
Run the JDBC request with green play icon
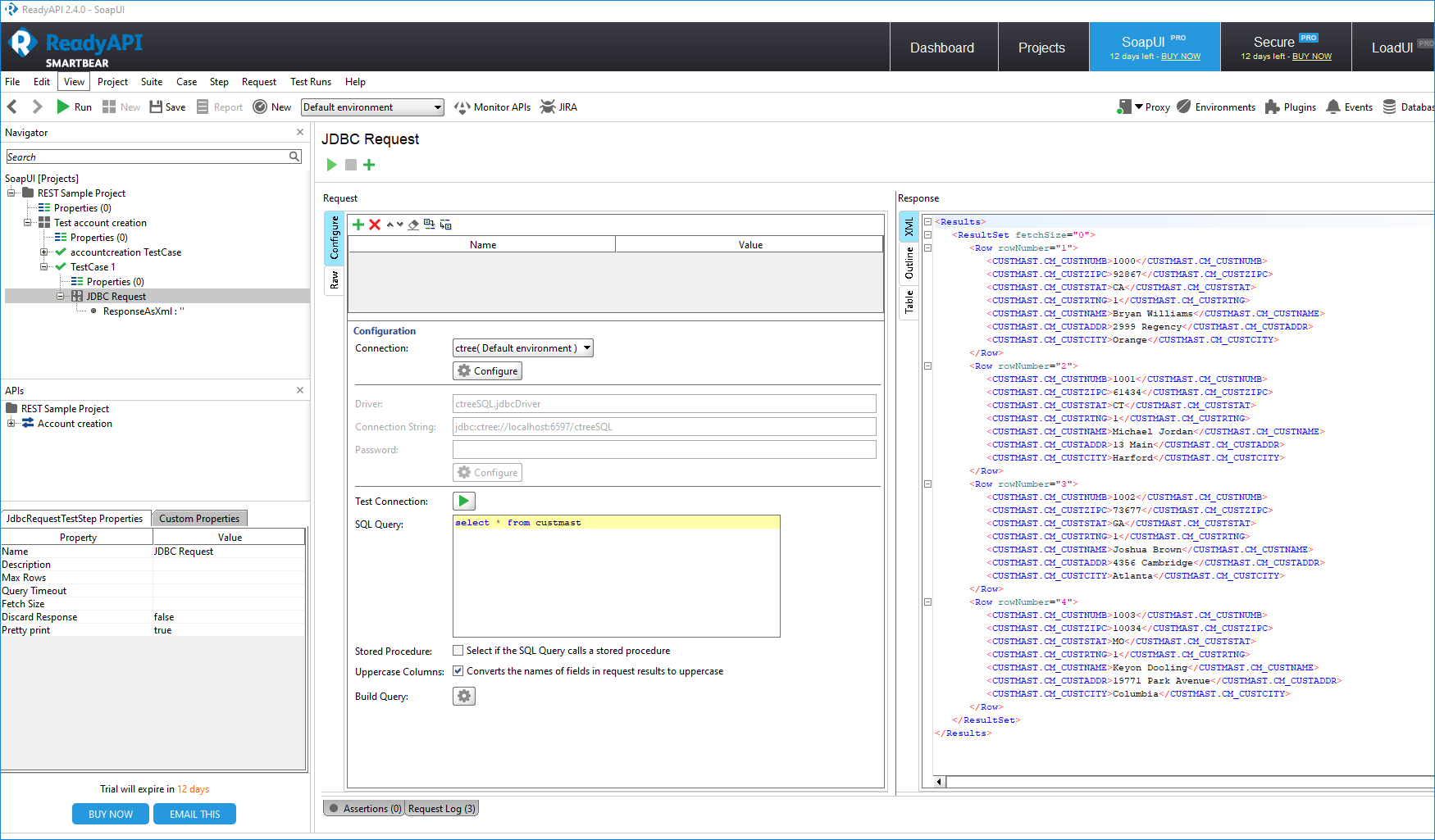click(332, 165)
